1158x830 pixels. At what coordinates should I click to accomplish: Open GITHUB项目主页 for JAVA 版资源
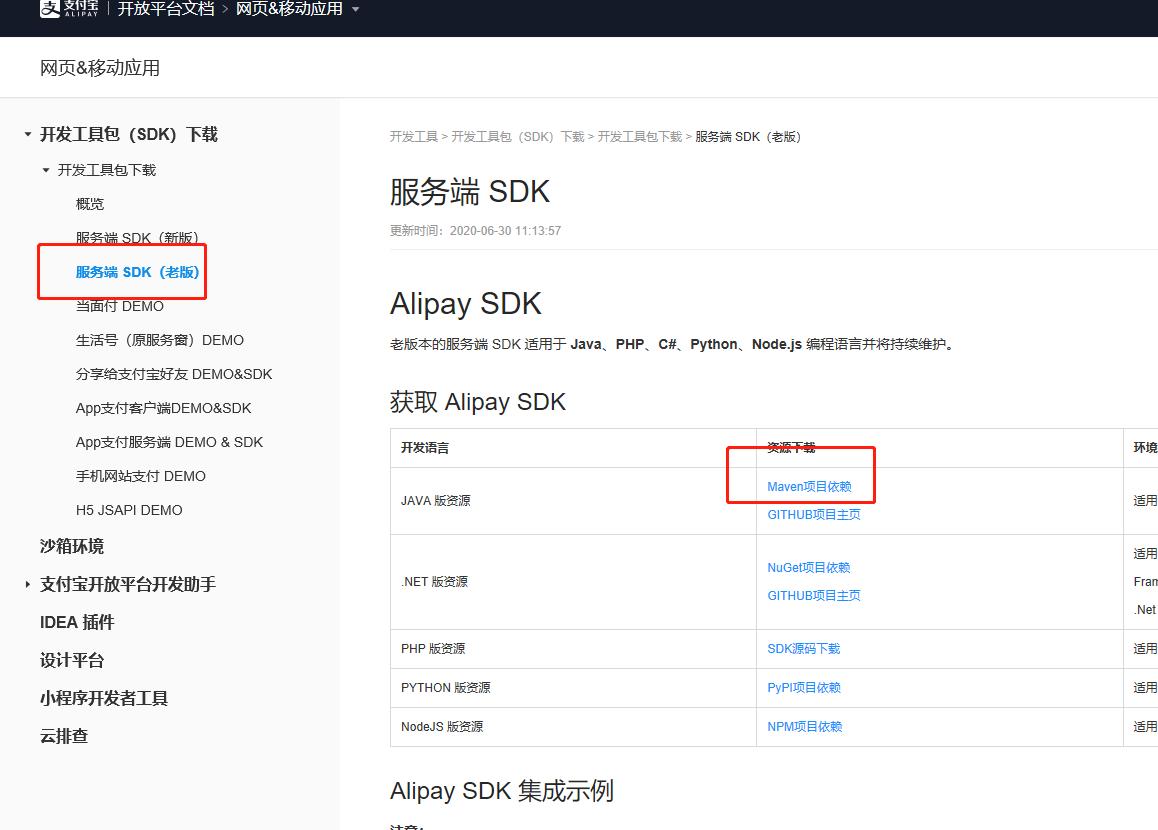pyautogui.click(x=814, y=515)
